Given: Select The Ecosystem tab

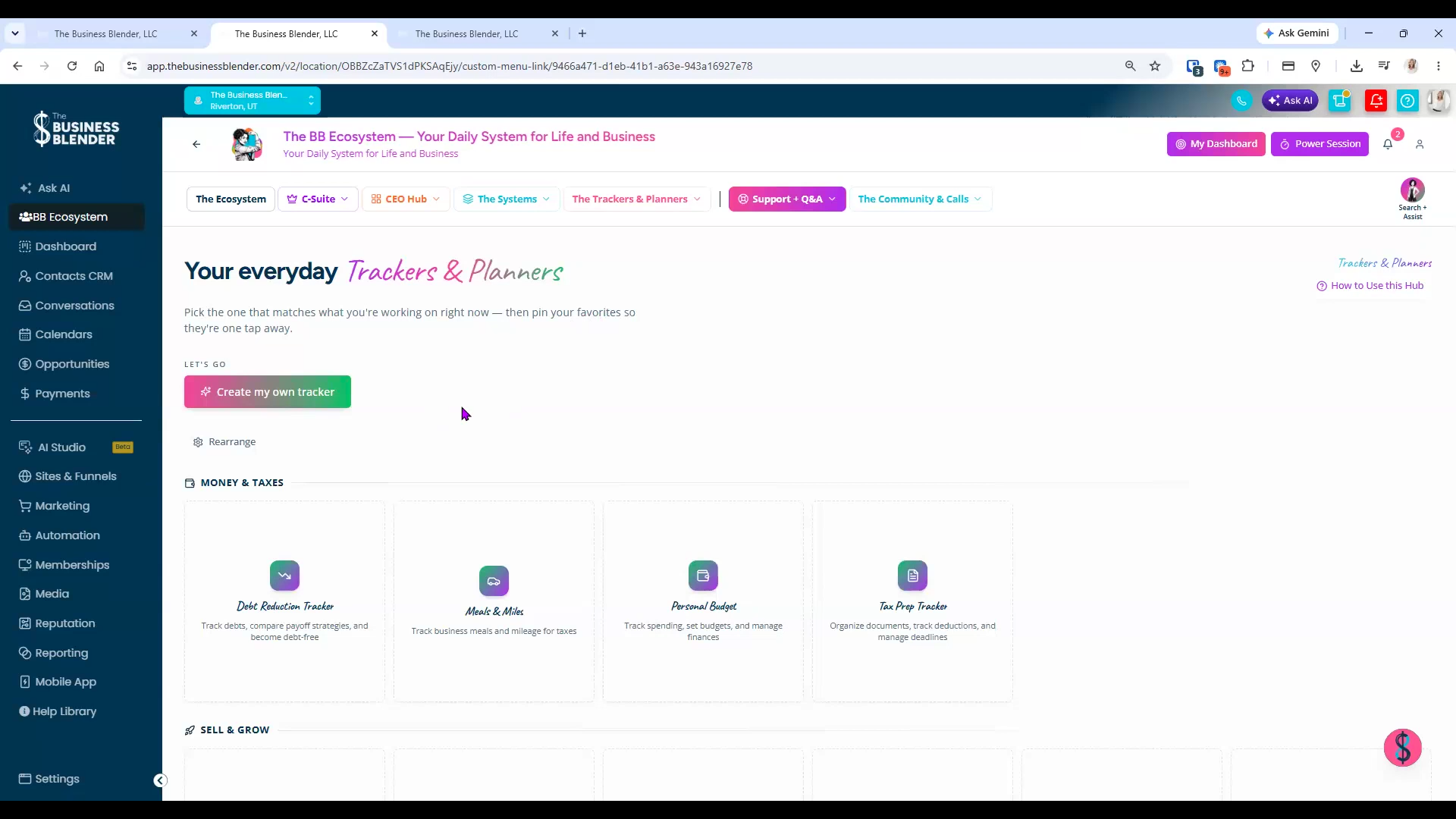Looking at the screenshot, I should [231, 199].
